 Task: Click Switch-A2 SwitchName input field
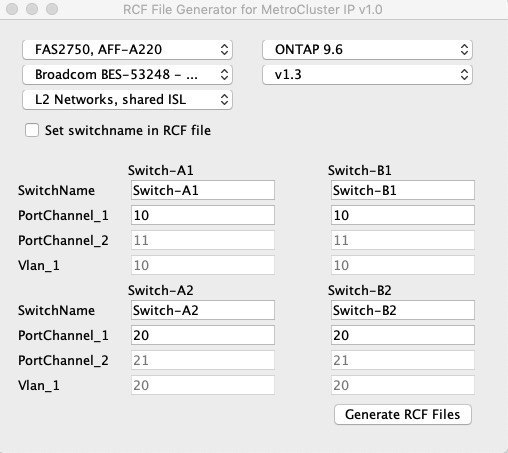tap(203, 310)
